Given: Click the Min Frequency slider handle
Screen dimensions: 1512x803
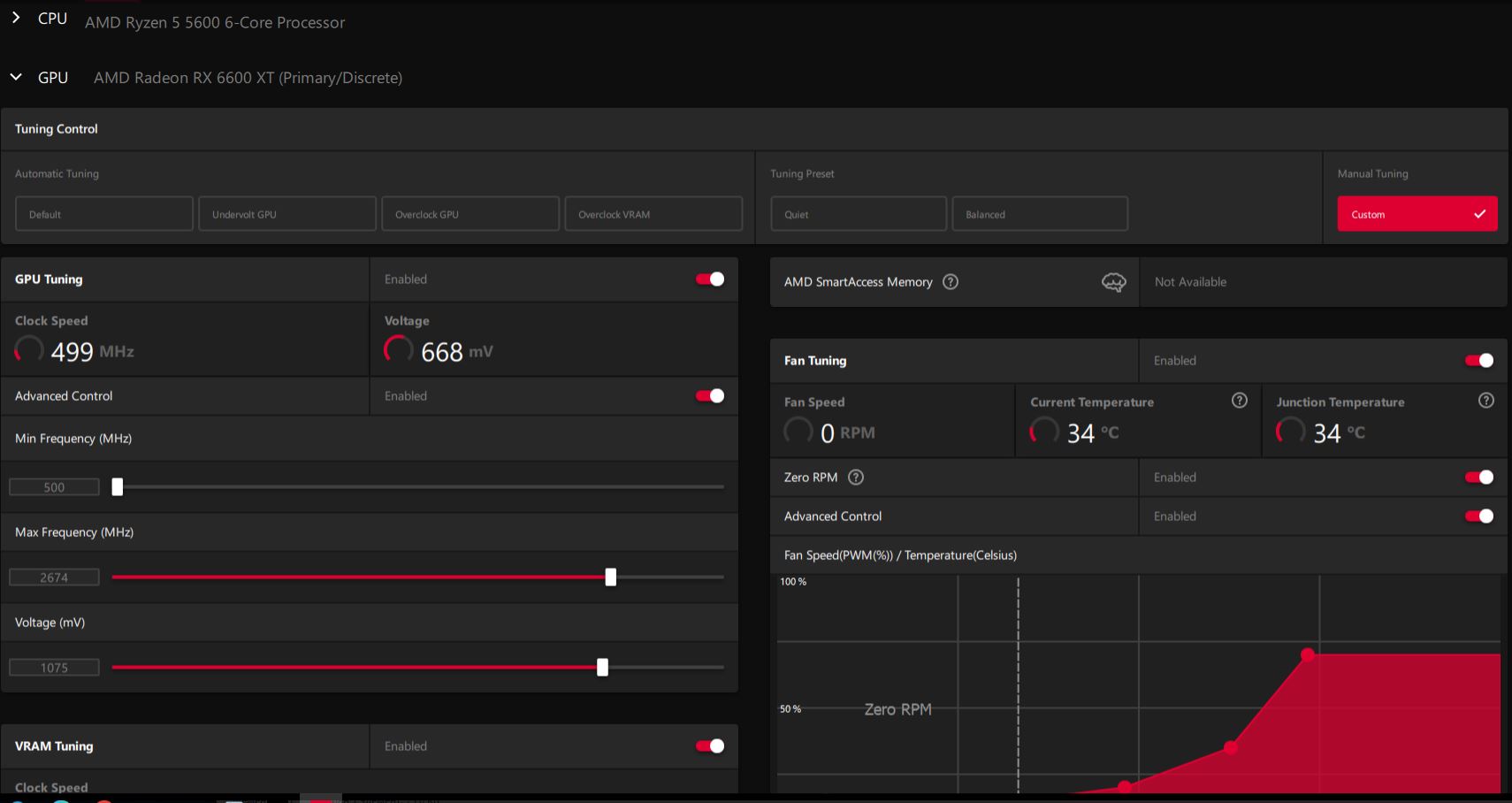Looking at the screenshot, I should click(118, 486).
